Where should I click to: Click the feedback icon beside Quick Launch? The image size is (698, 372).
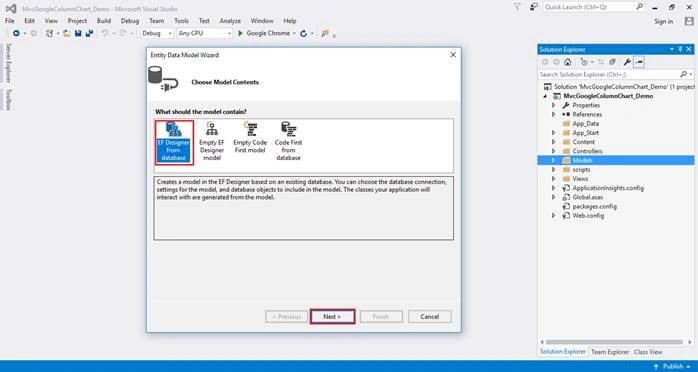tap(533, 7)
